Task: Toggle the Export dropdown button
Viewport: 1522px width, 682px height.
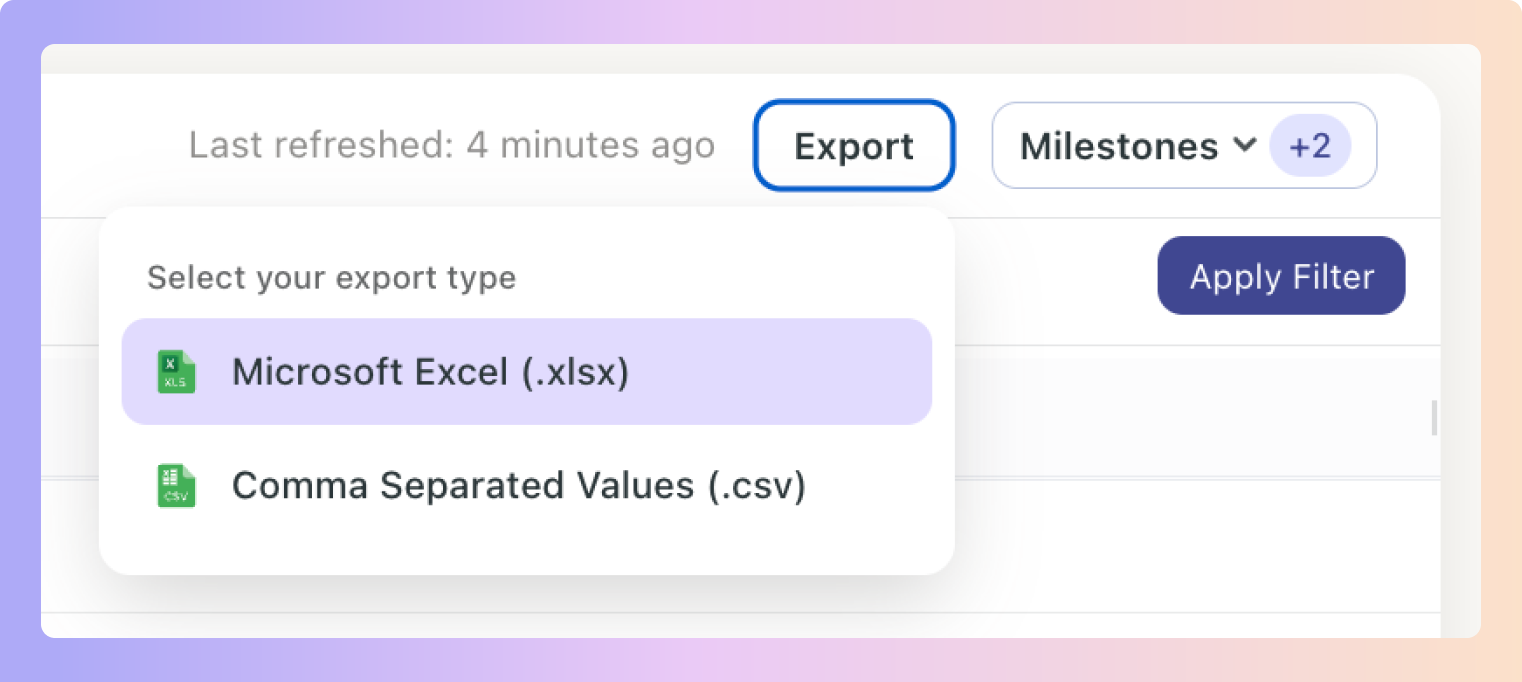Action: click(854, 146)
